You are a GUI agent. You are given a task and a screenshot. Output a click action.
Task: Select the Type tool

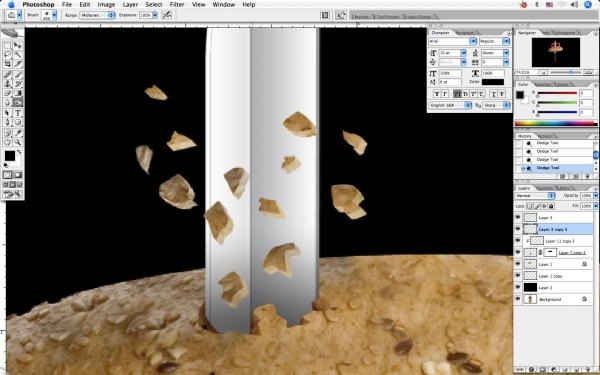point(18,113)
